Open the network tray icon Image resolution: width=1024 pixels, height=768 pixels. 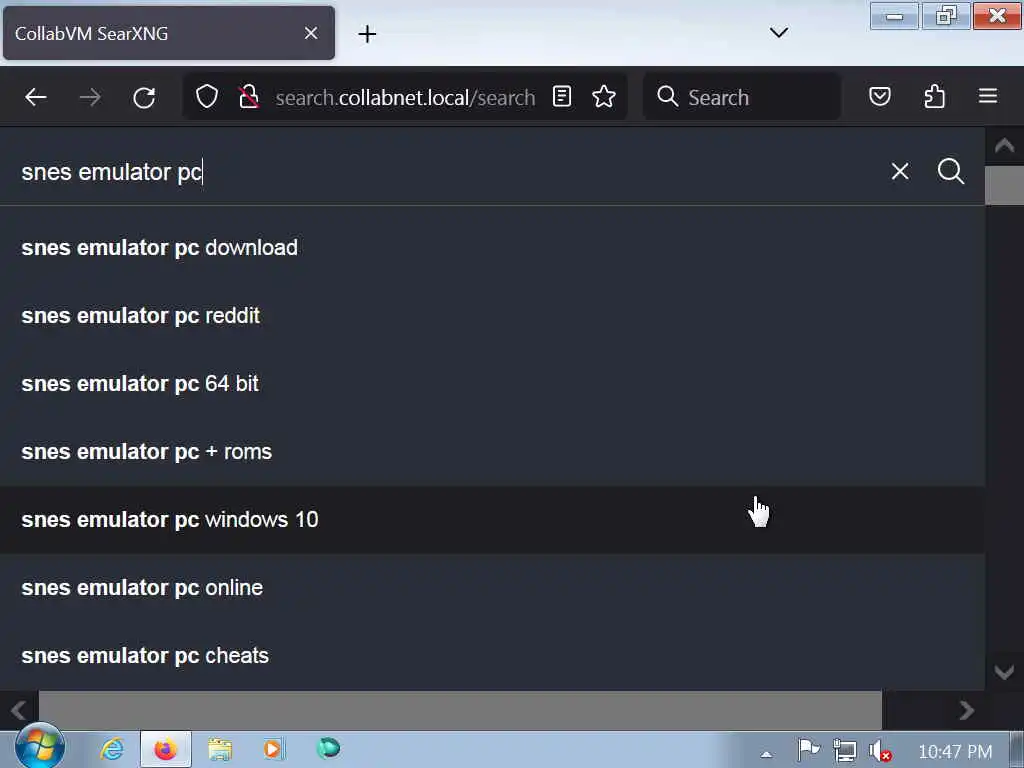(x=844, y=751)
